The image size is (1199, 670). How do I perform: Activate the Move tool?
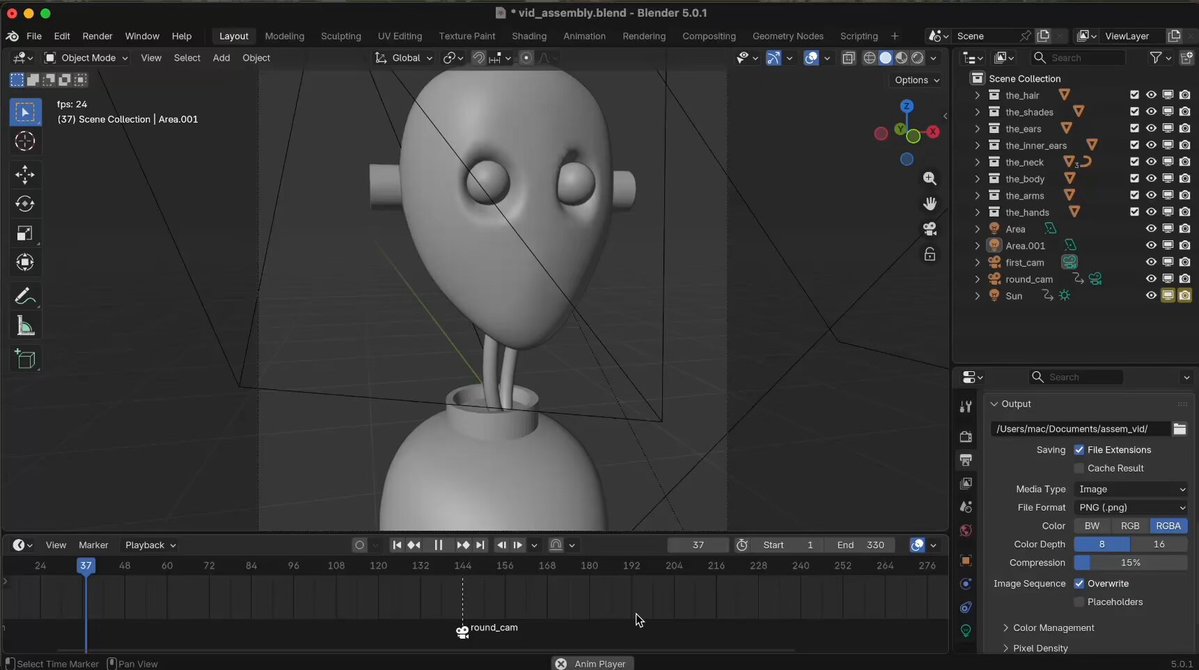click(24, 174)
